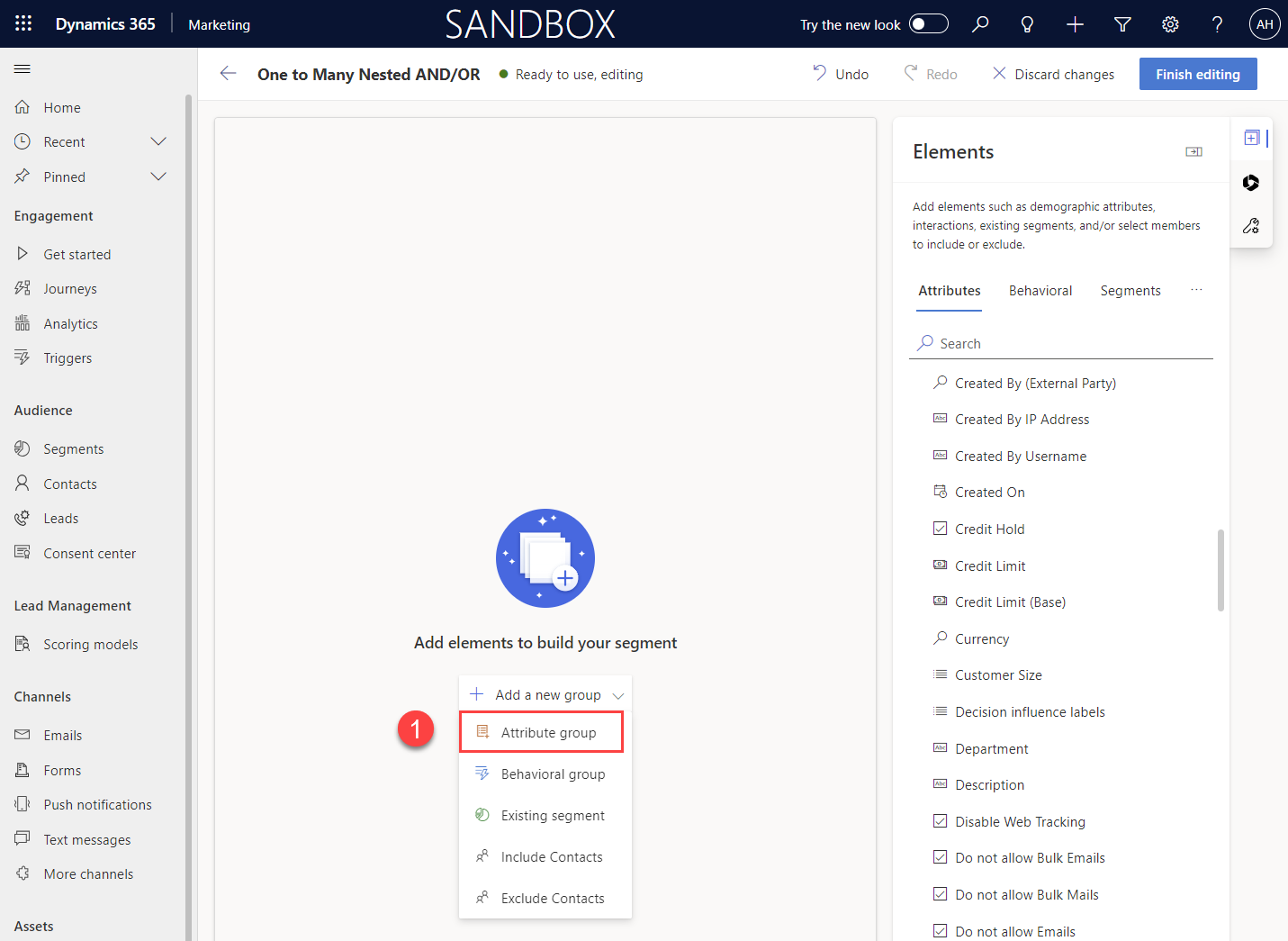The image size is (1288, 941).
Task: Select the Push notifications channel
Action: pos(97,804)
